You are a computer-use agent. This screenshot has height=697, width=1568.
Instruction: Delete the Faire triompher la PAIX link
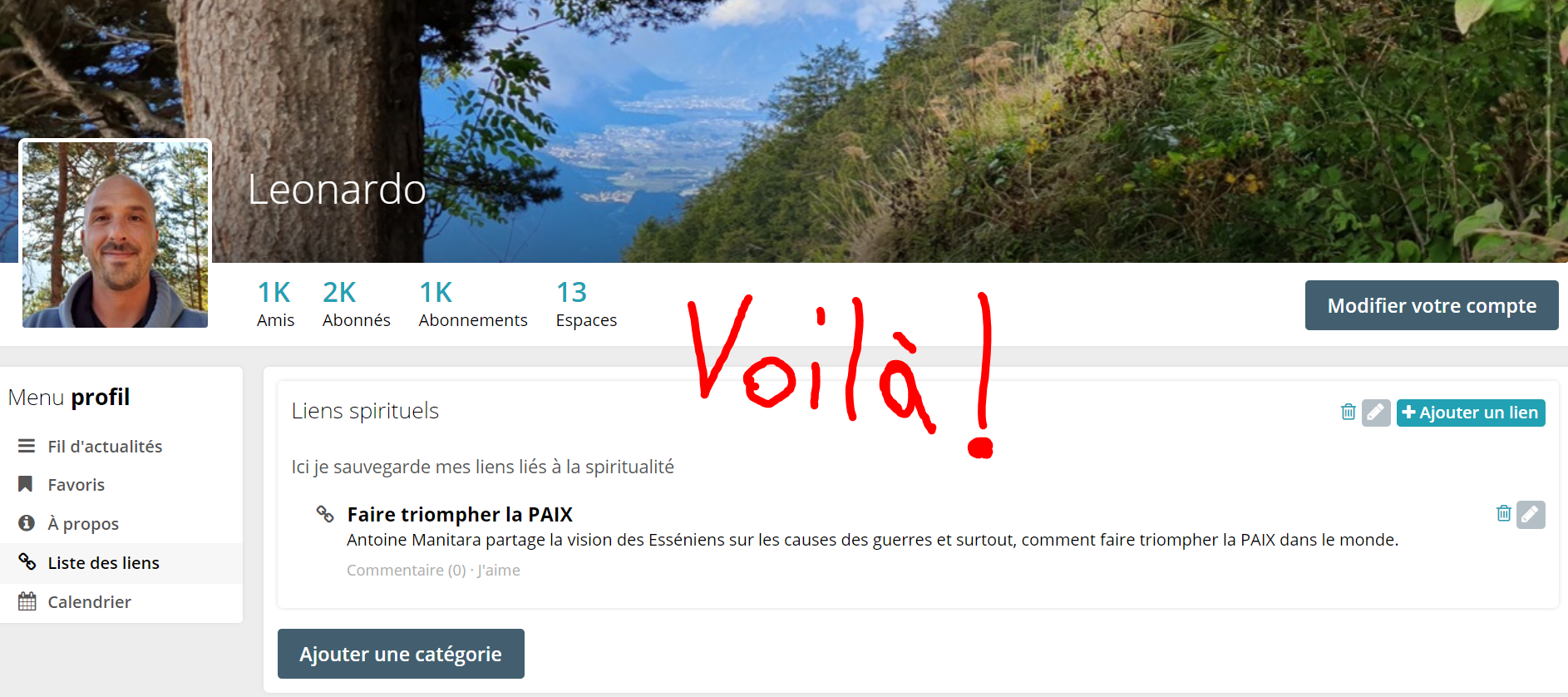[x=1503, y=513]
